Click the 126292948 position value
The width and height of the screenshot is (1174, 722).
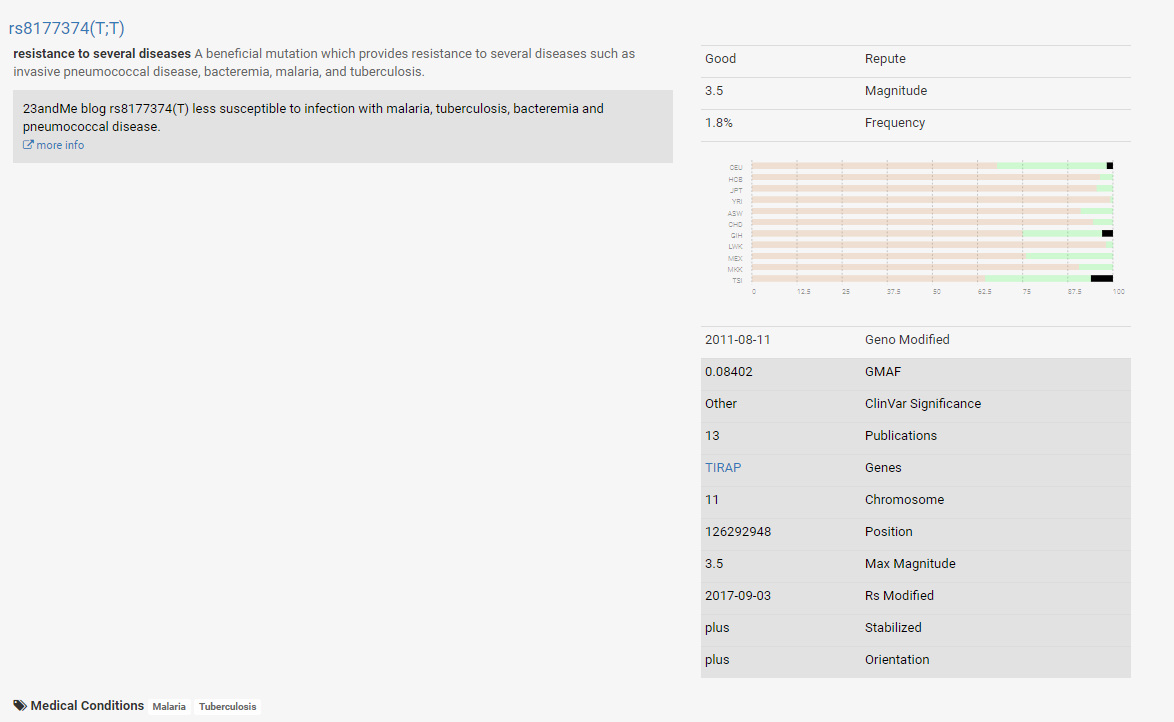tap(737, 532)
